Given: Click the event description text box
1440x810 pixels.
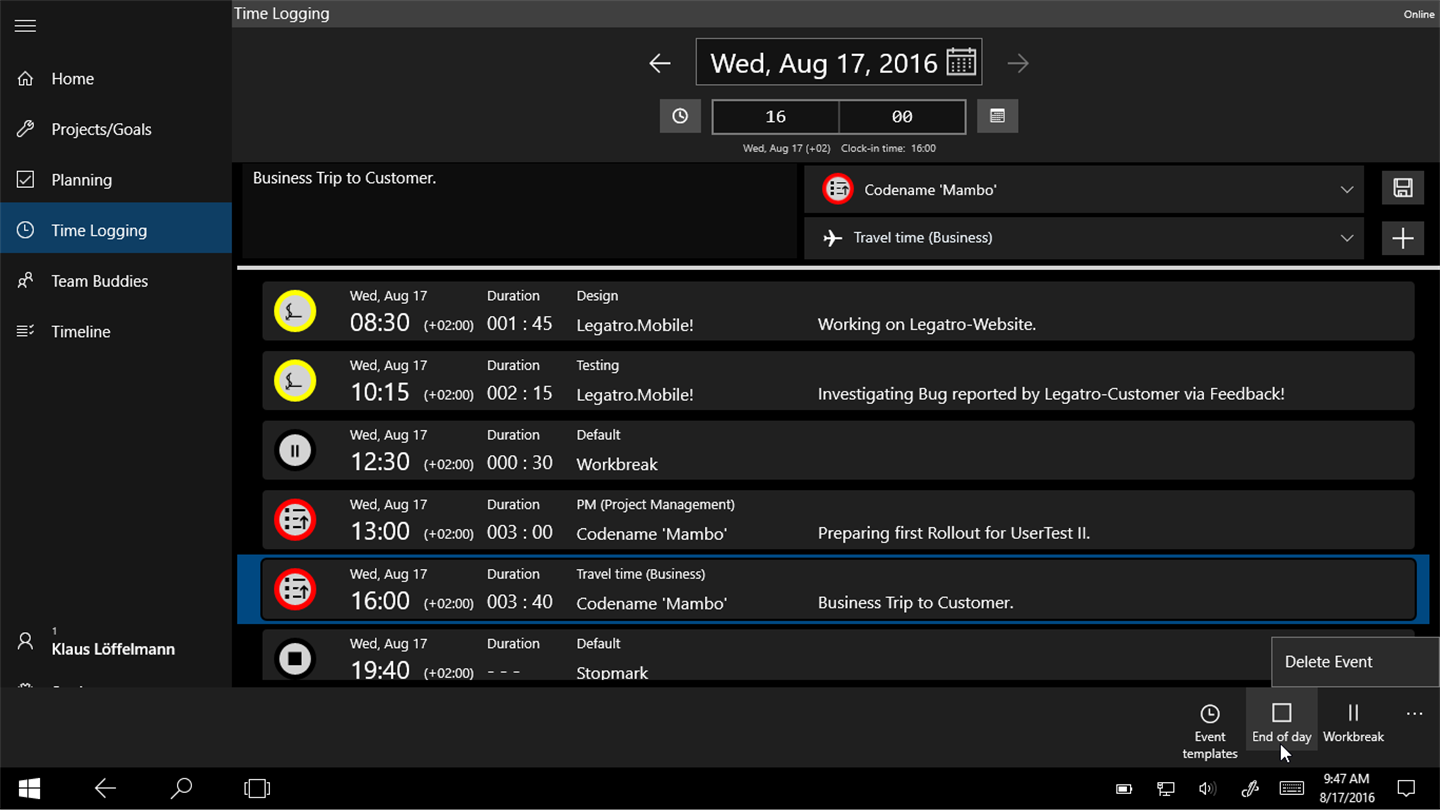Looking at the screenshot, I should click(x=519, y=212).
